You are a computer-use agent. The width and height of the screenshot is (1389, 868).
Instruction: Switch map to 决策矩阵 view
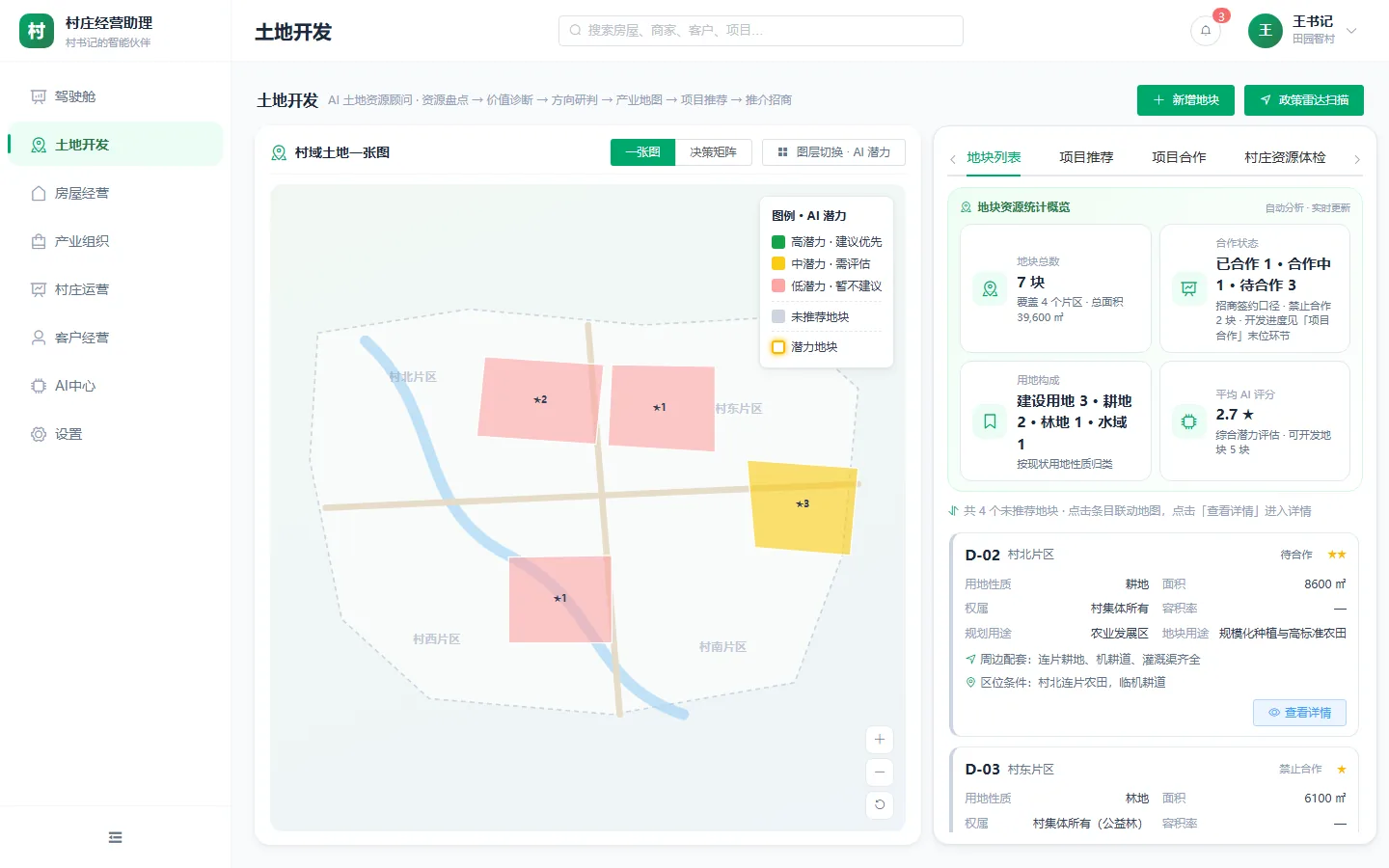714,152
